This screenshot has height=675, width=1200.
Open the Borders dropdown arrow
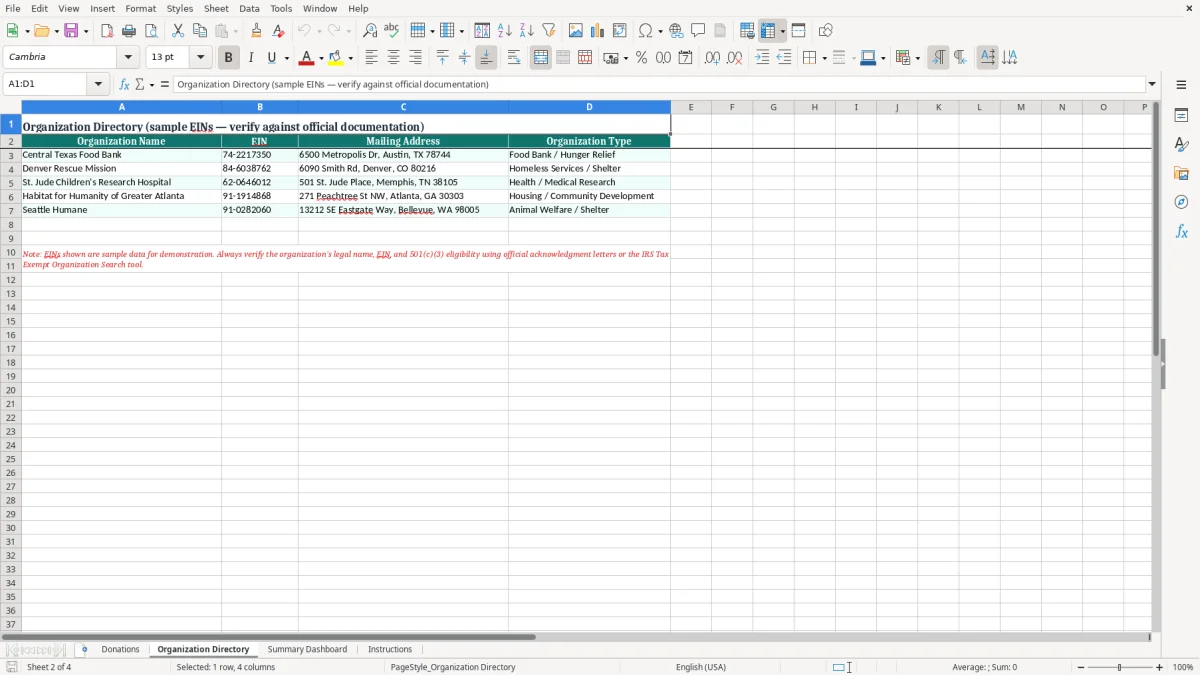tap(824, 58)
